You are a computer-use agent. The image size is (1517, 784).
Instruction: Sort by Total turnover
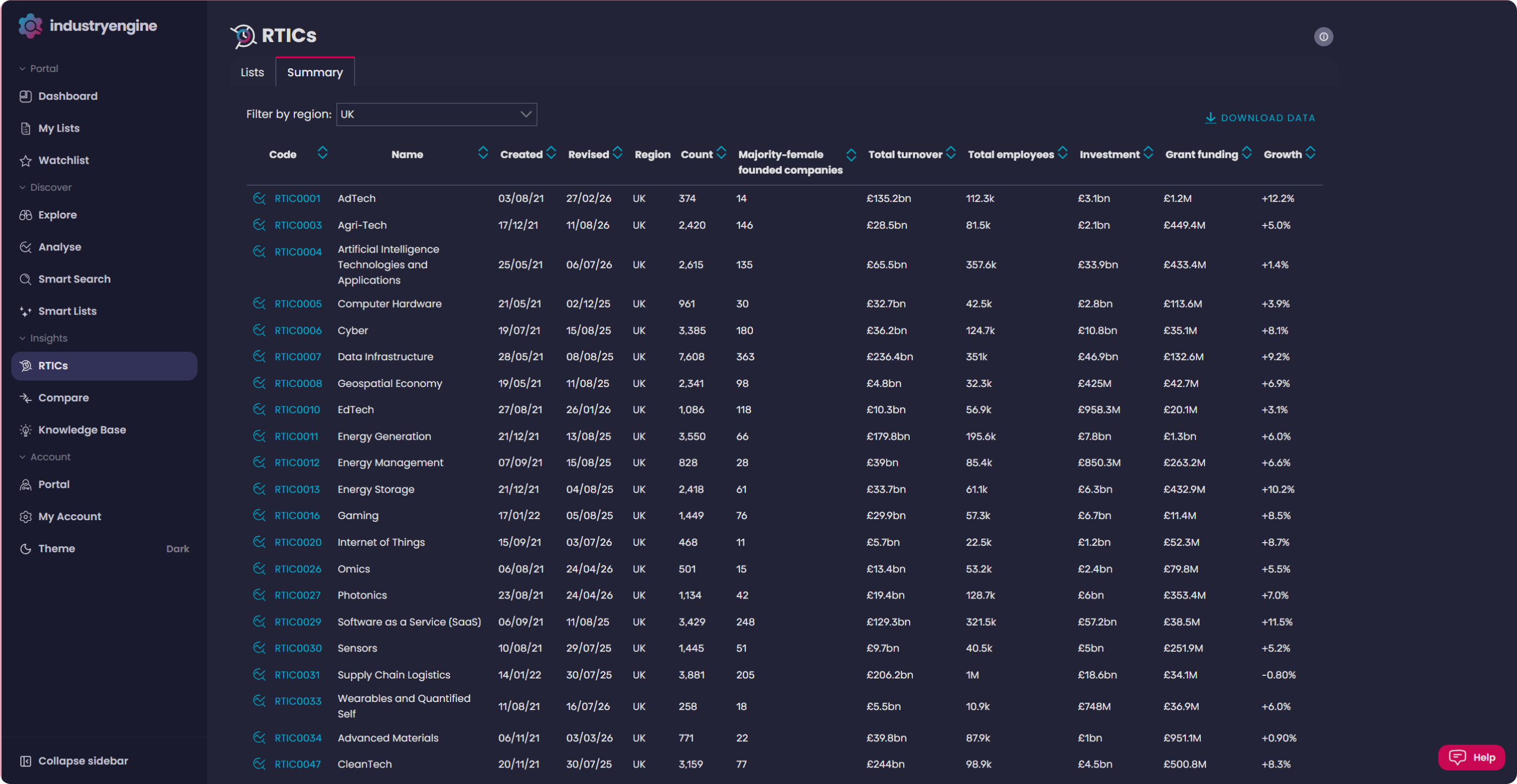[951, 153]
